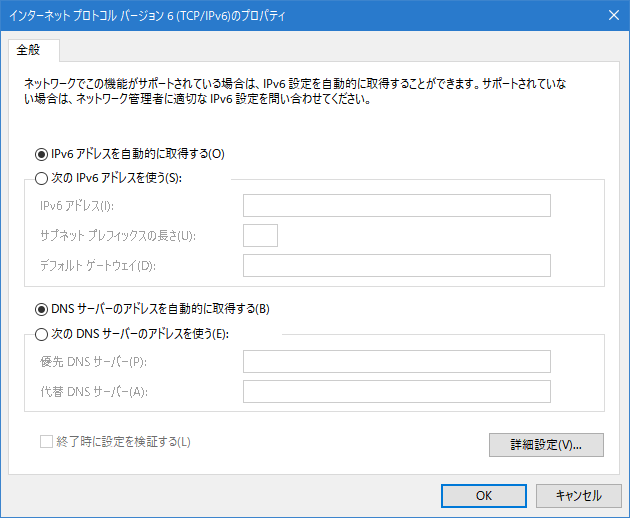Click the 優先 DNS サーバー(P) label

click(x=93, y=362)
